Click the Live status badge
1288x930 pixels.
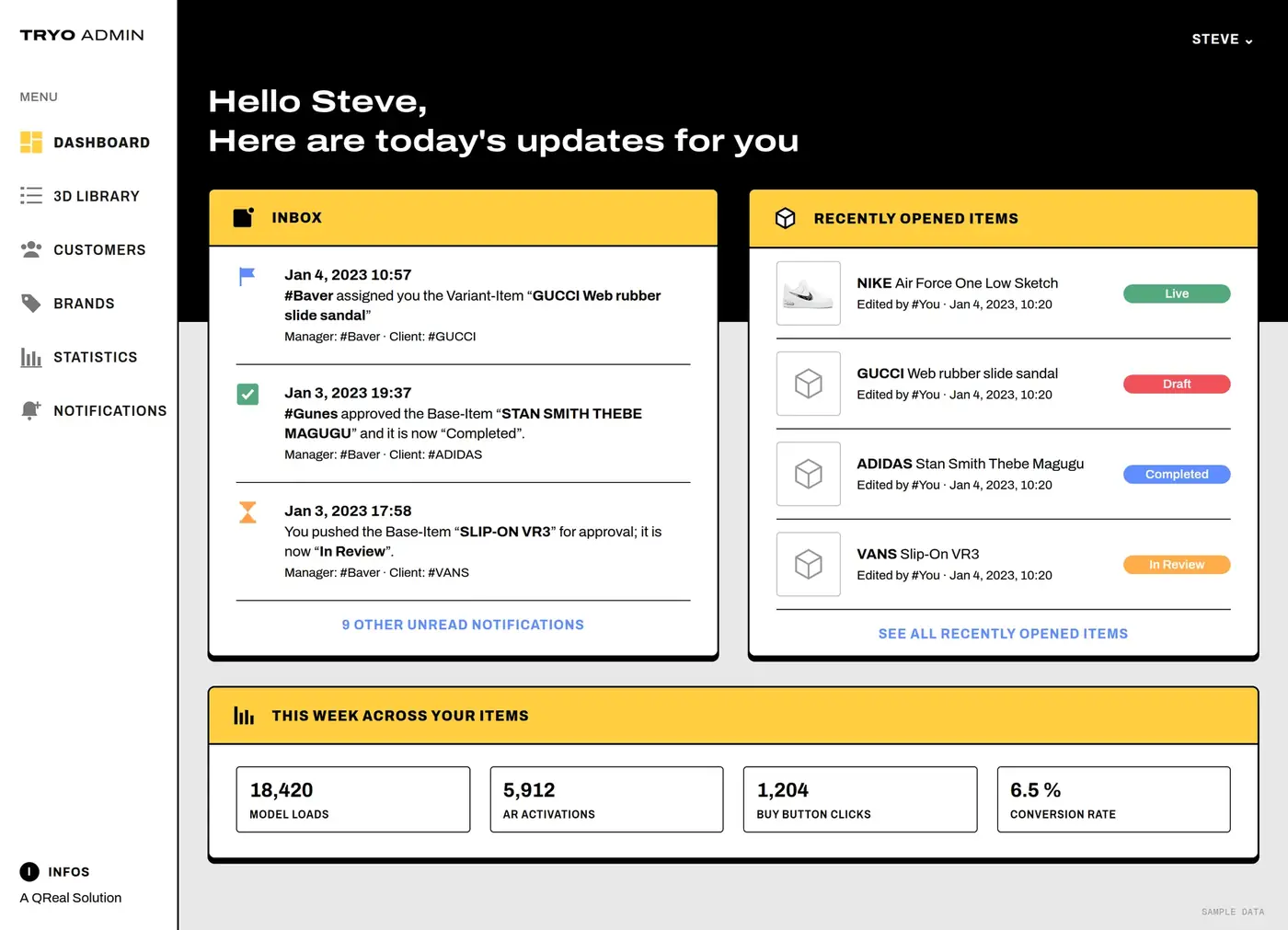[x=1177, y=293]
